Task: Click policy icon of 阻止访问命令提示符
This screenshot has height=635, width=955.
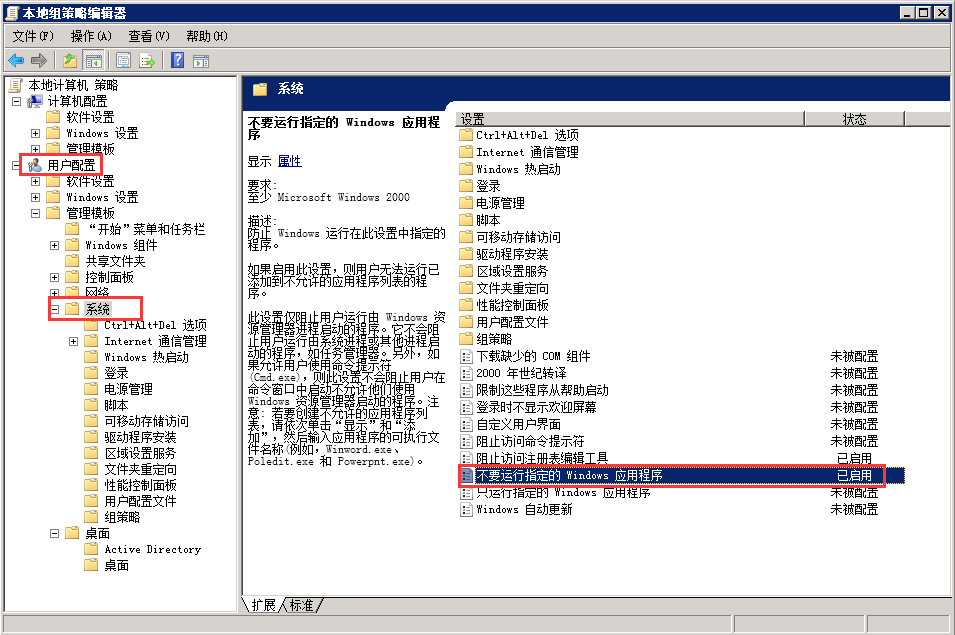Action: [x=467, y=441]
